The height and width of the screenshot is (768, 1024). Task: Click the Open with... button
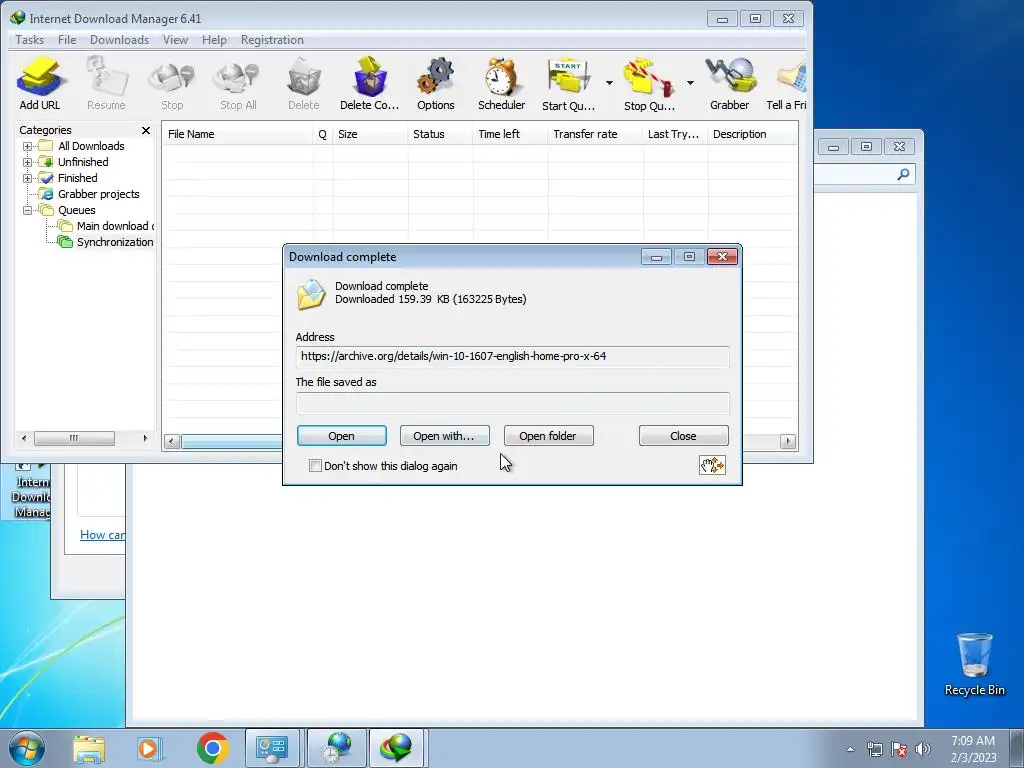(444, 436)
